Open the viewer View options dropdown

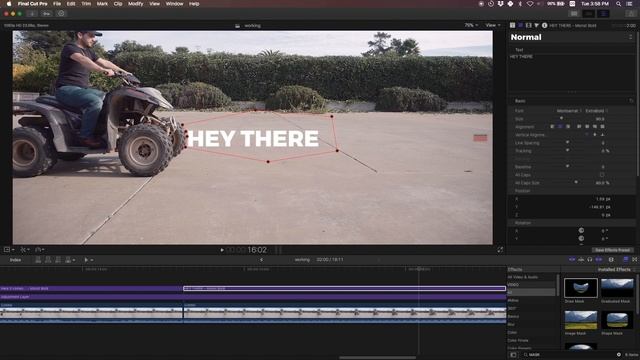point(493,25)
